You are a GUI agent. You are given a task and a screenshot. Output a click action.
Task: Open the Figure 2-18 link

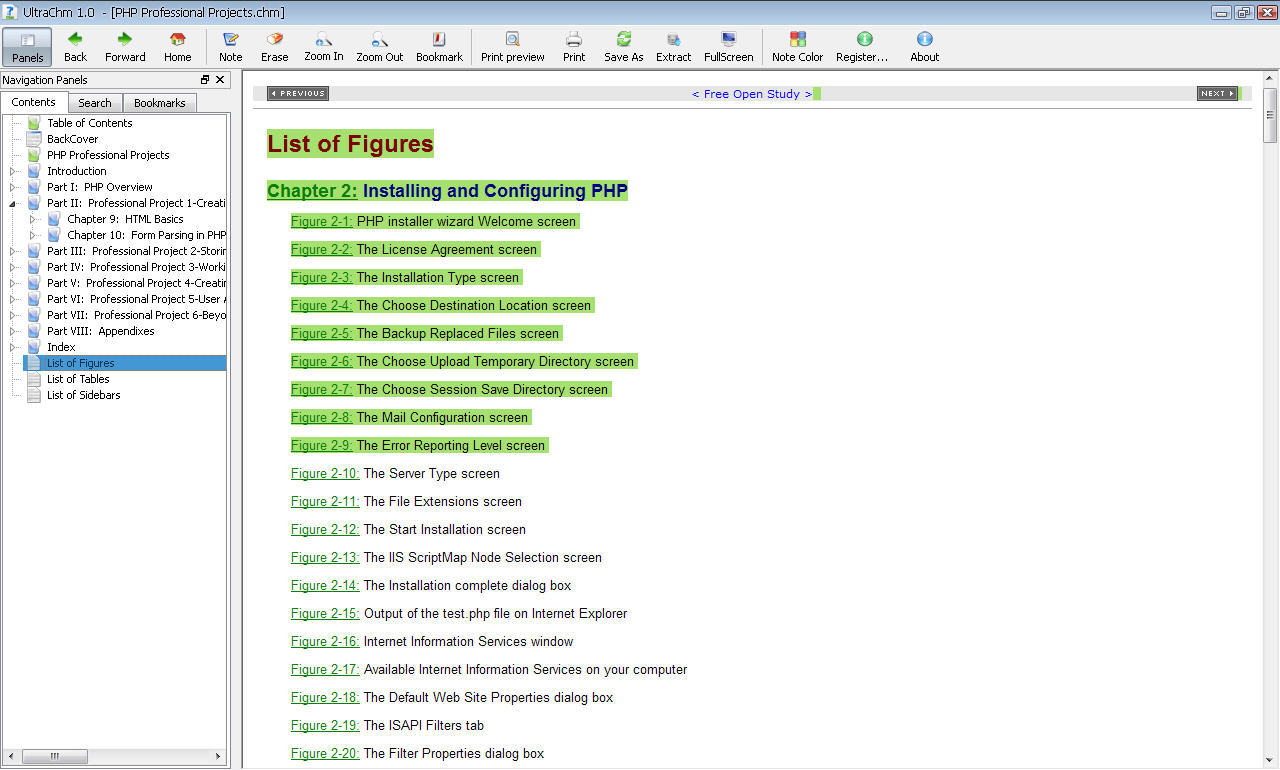(325, 697)
